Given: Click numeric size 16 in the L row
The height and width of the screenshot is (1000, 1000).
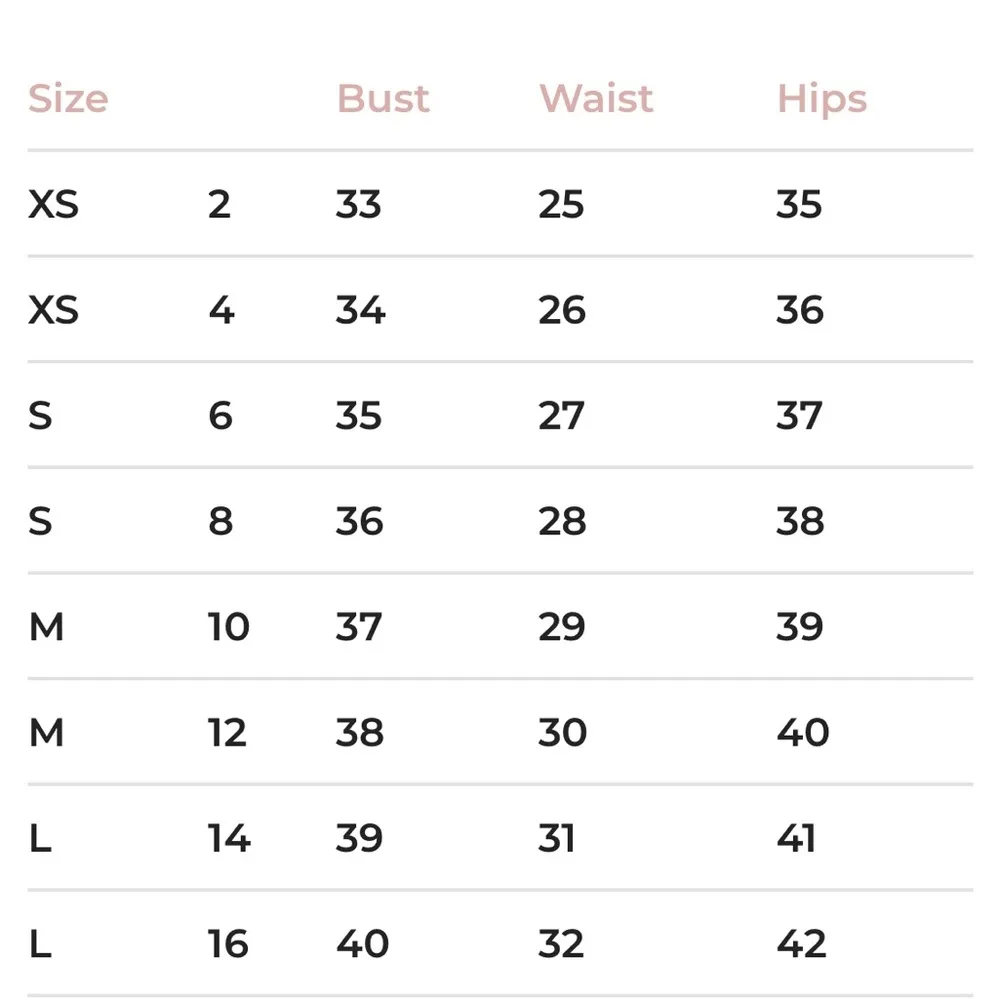Looking at the screenshot, I should click(x=228, y=944).
